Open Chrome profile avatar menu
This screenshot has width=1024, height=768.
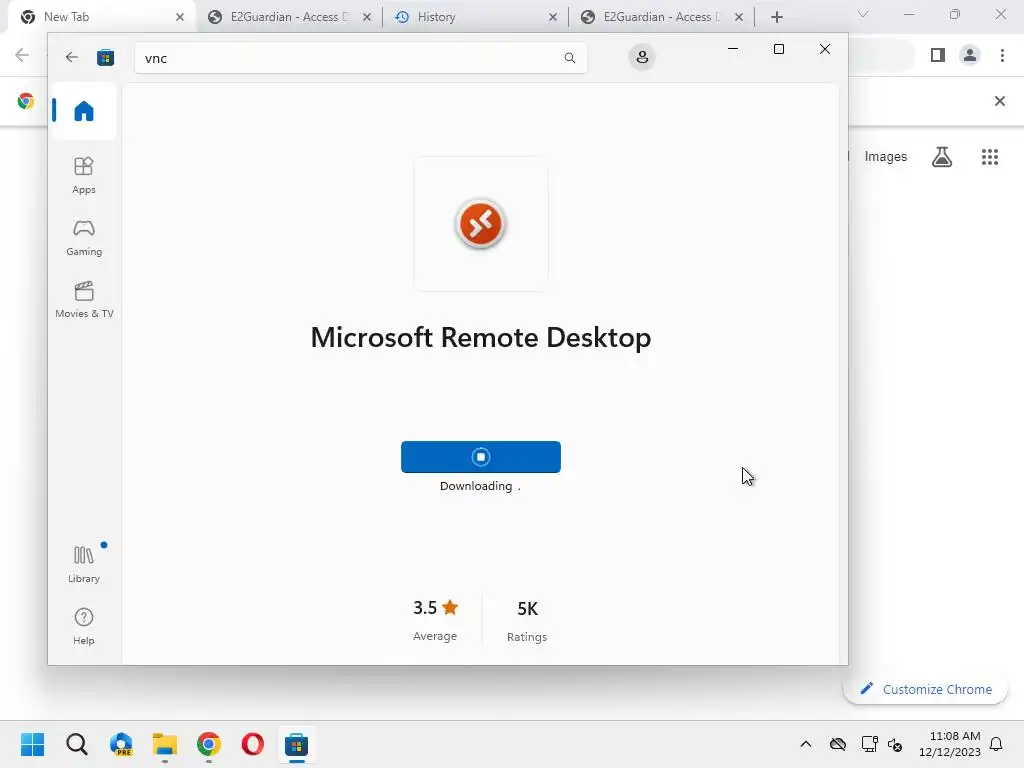[x=970, y=55]
